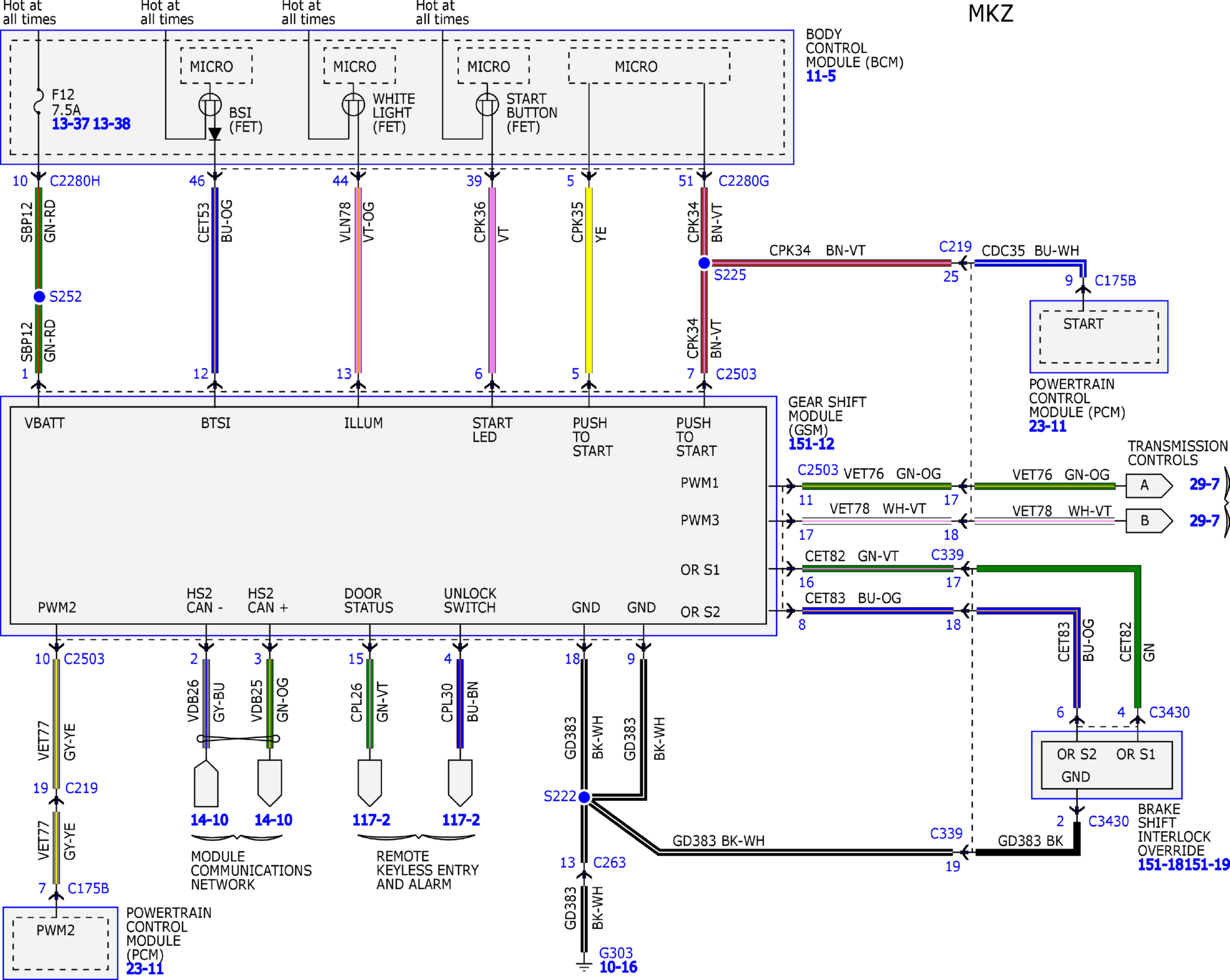Open the 13-37 fuse reference link
The height and width of the screenshot is (980, 1230).
[70, 124]
